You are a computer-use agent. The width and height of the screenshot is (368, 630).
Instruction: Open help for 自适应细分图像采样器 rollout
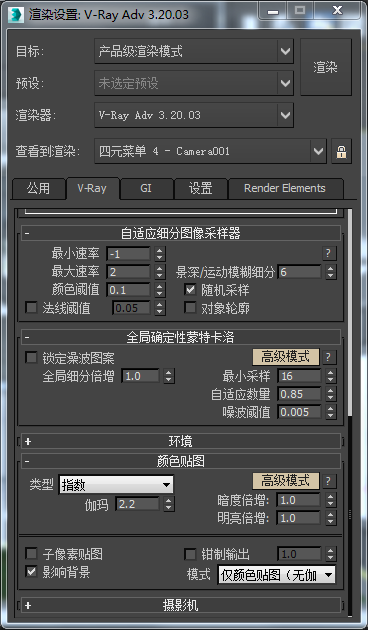(329, 254)
